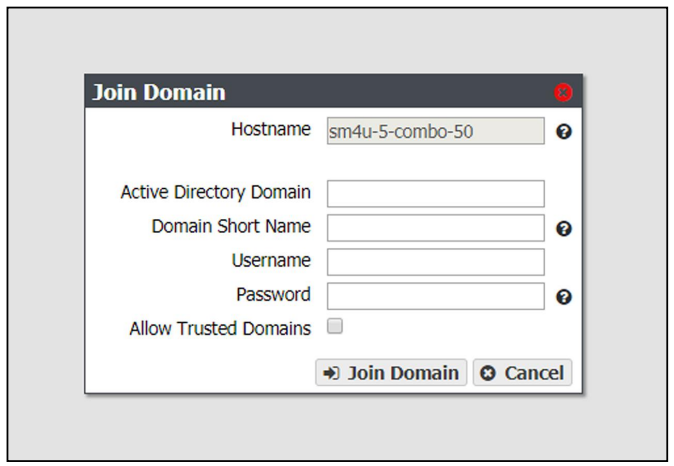Click the Username label text
The height and width of the screenshot is (466, 674).
[271, 260]
